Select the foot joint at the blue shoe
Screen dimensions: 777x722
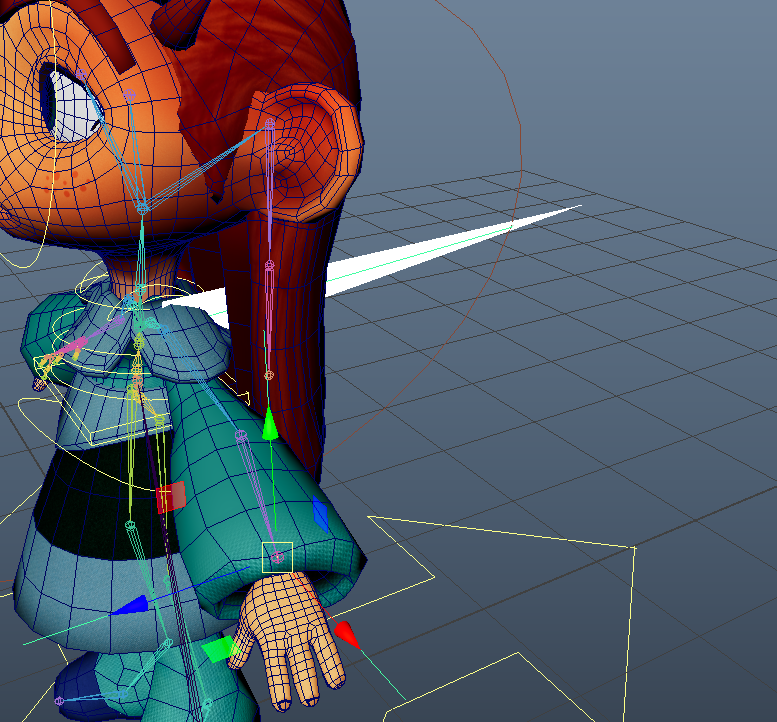[59, 701]
